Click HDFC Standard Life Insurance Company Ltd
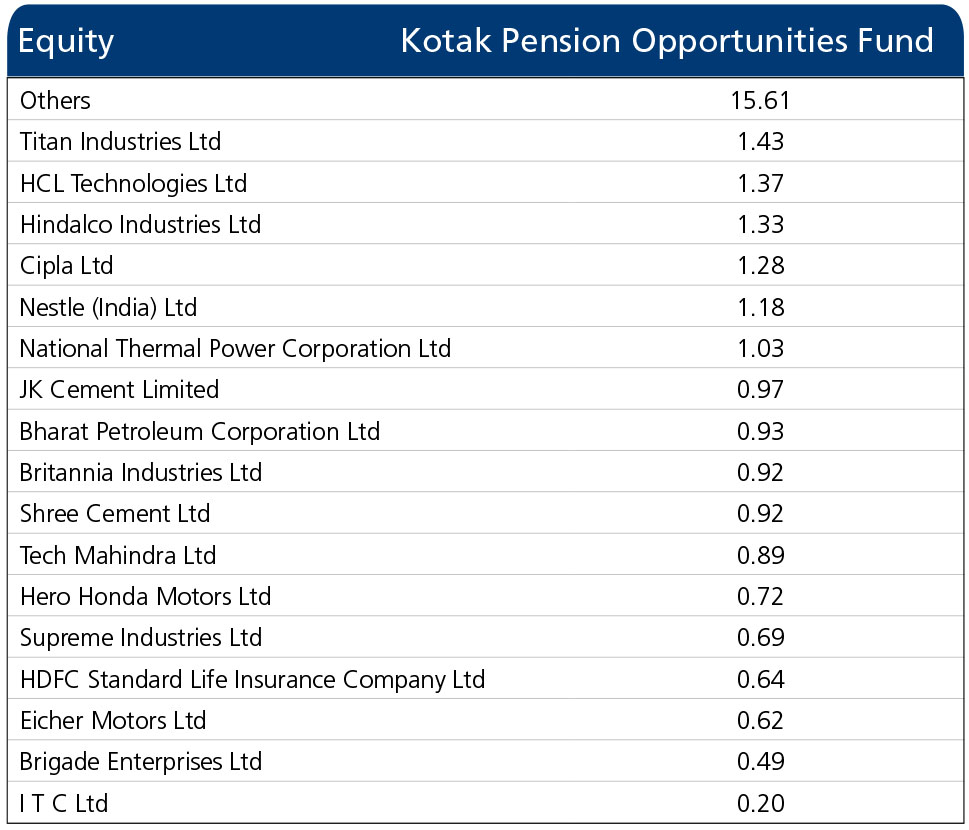969x830 pixels. coord(252,679)
